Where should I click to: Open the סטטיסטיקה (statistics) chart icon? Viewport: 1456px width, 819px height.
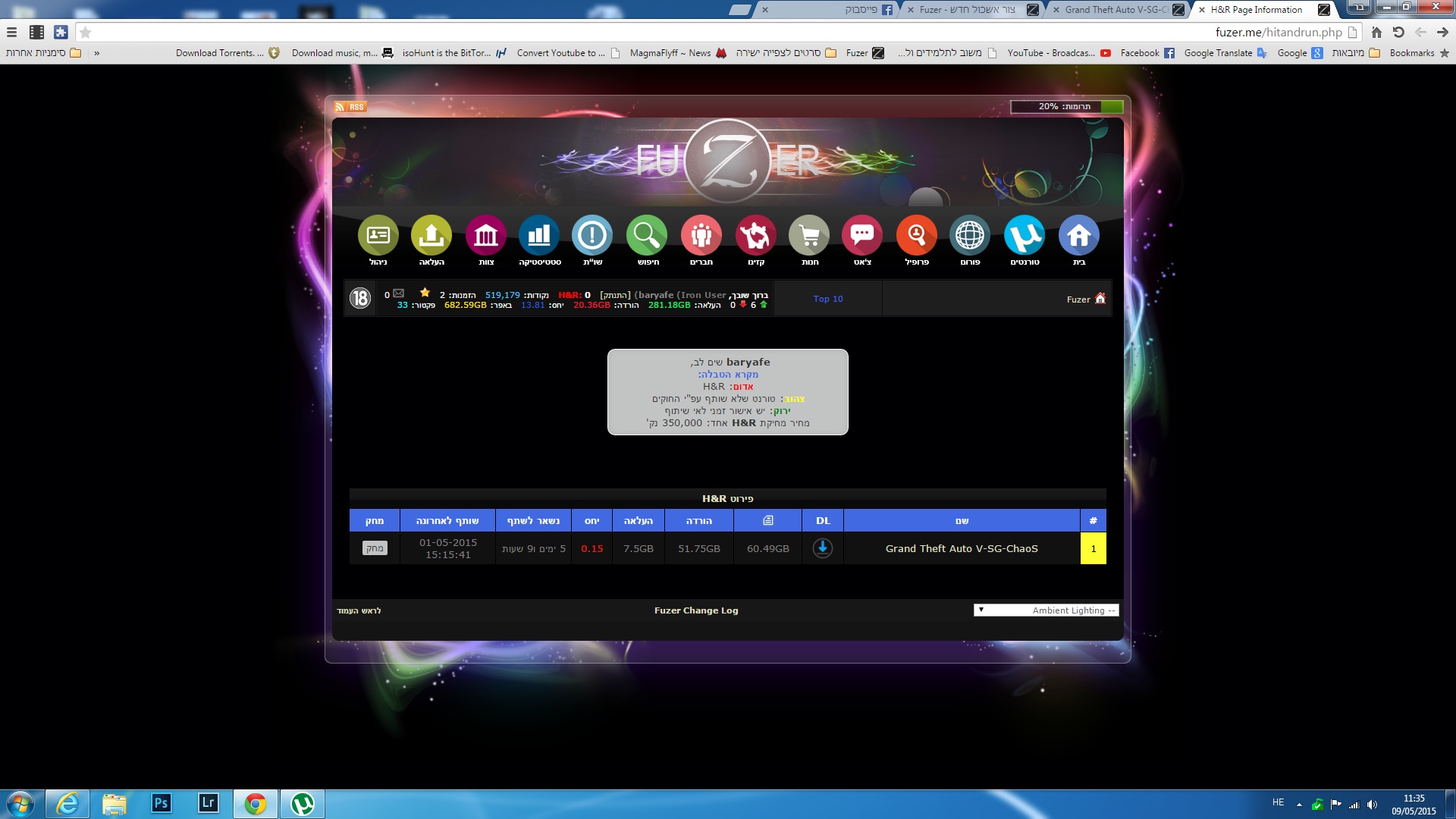(539, 236)
